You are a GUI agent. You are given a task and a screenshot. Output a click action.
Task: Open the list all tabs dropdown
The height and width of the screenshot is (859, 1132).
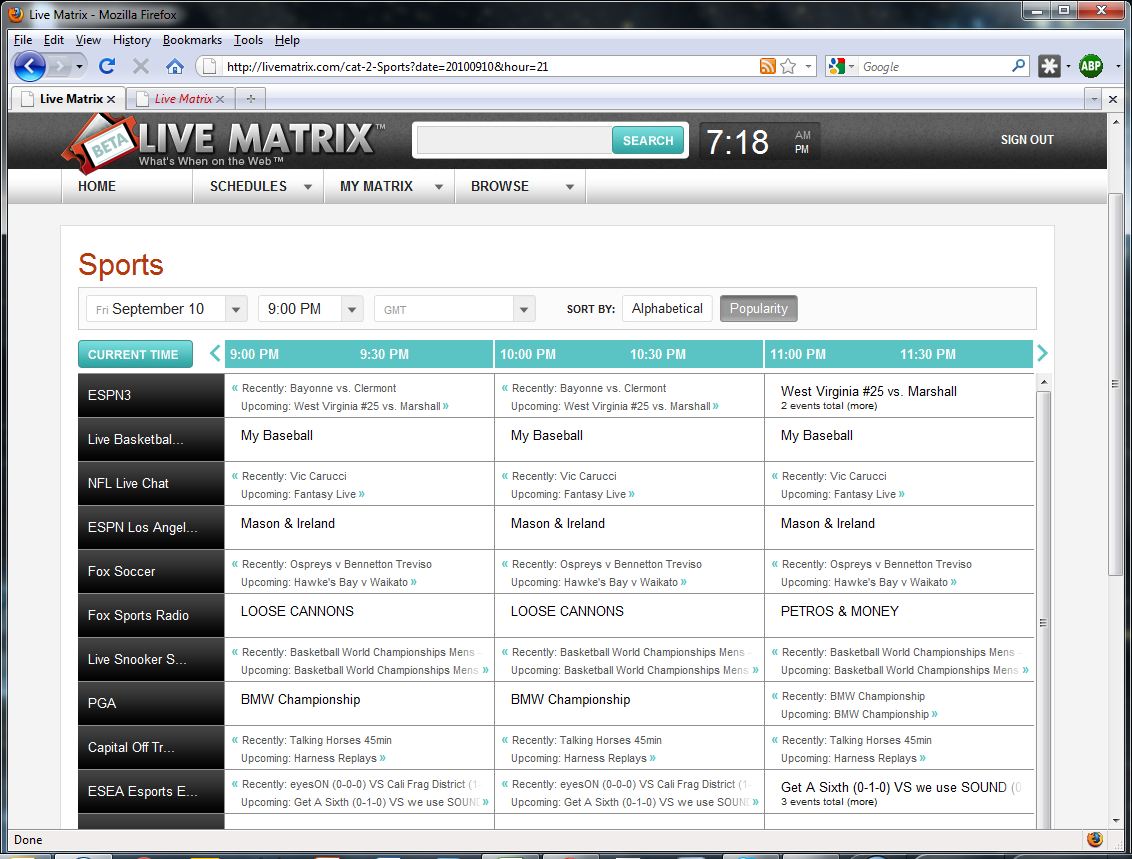pyautogui.click(x=1094, y=99)
